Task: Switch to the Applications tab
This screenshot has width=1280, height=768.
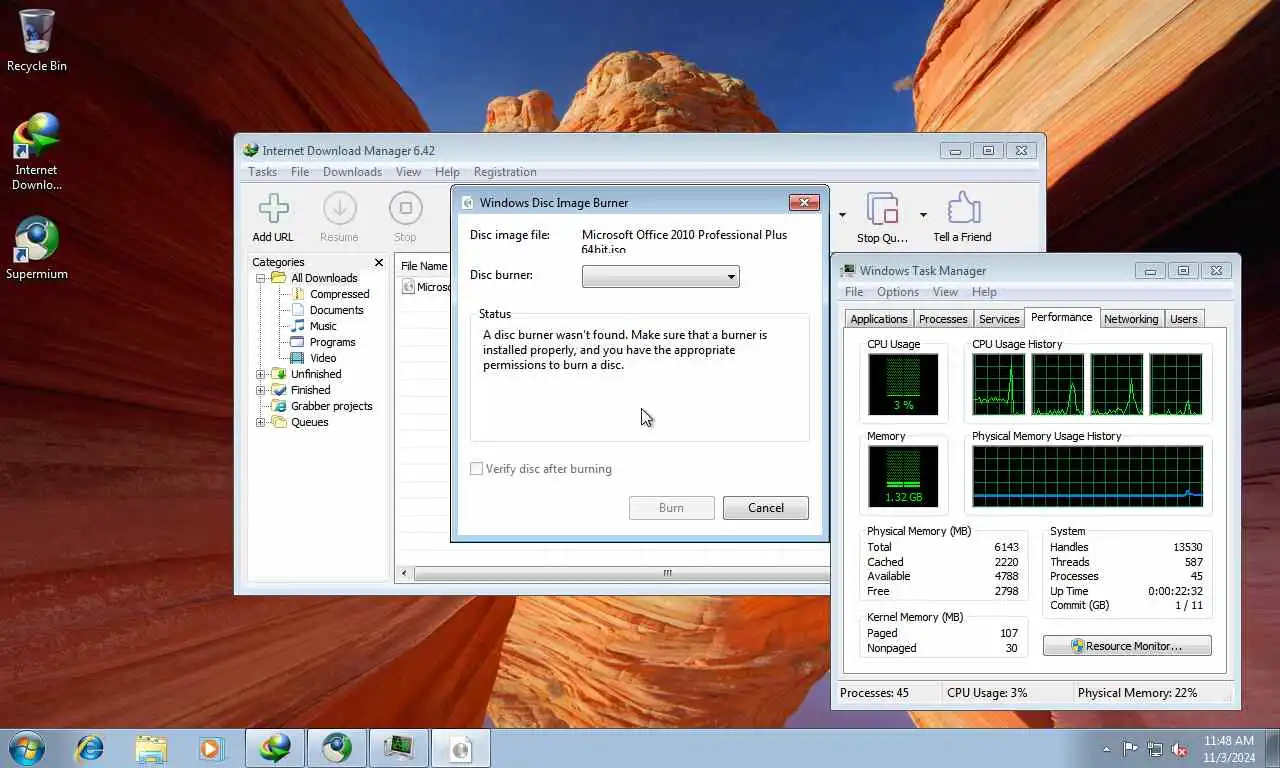Action: (x=879, y=319)
